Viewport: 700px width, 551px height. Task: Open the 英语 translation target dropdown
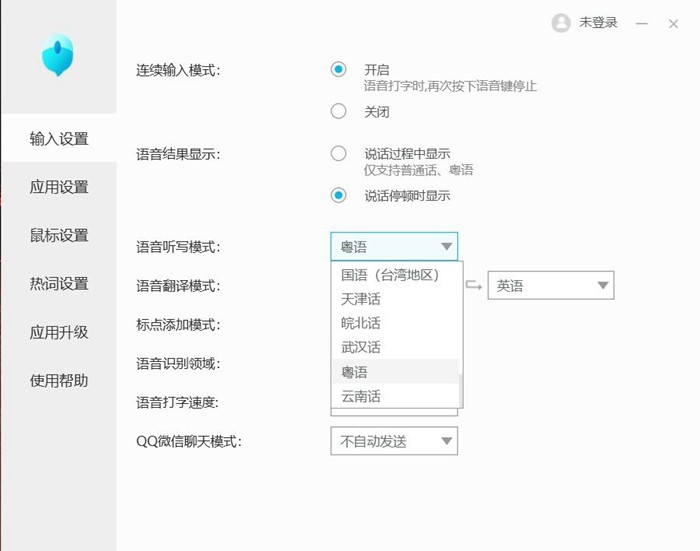(x=551, y=285)
